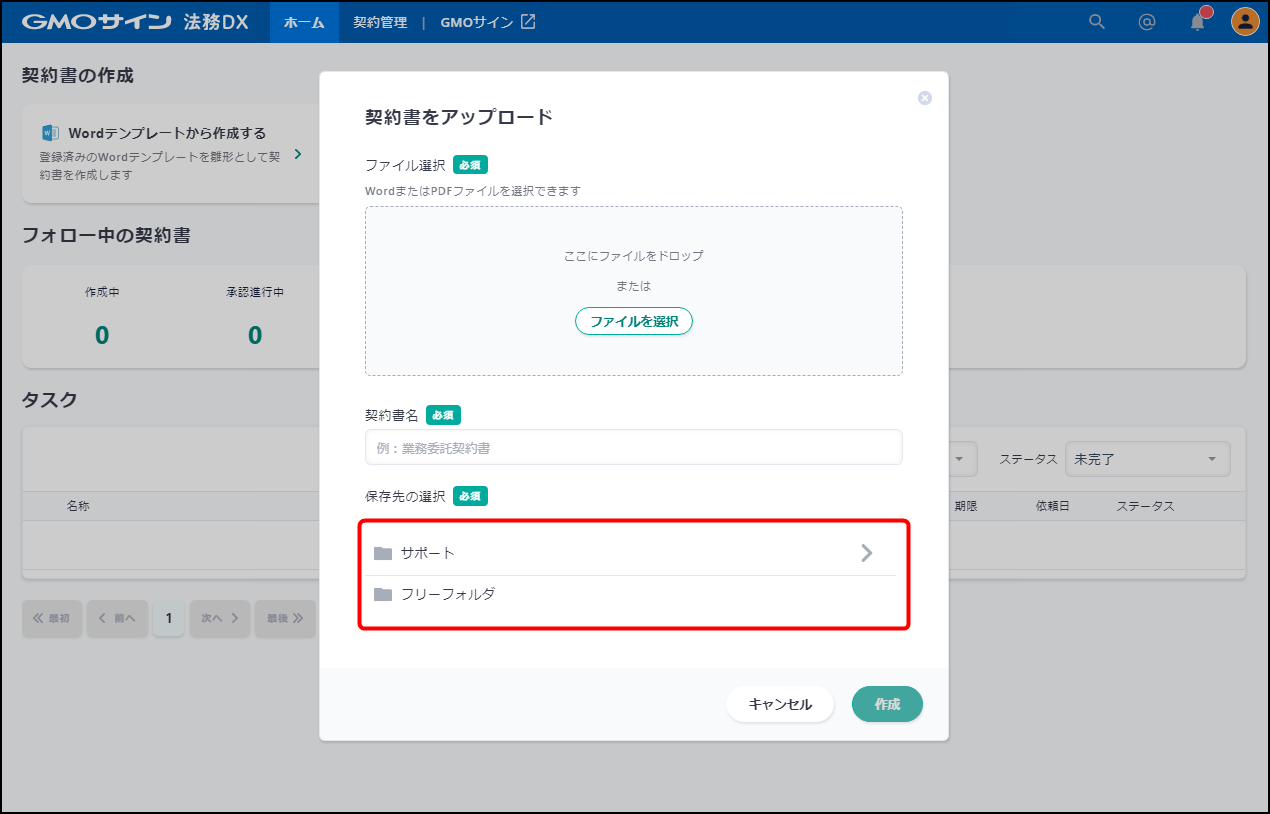Screen dimensions: 1270x814
Task: Close the upload dialog with X icon
Action: (925, 98)
